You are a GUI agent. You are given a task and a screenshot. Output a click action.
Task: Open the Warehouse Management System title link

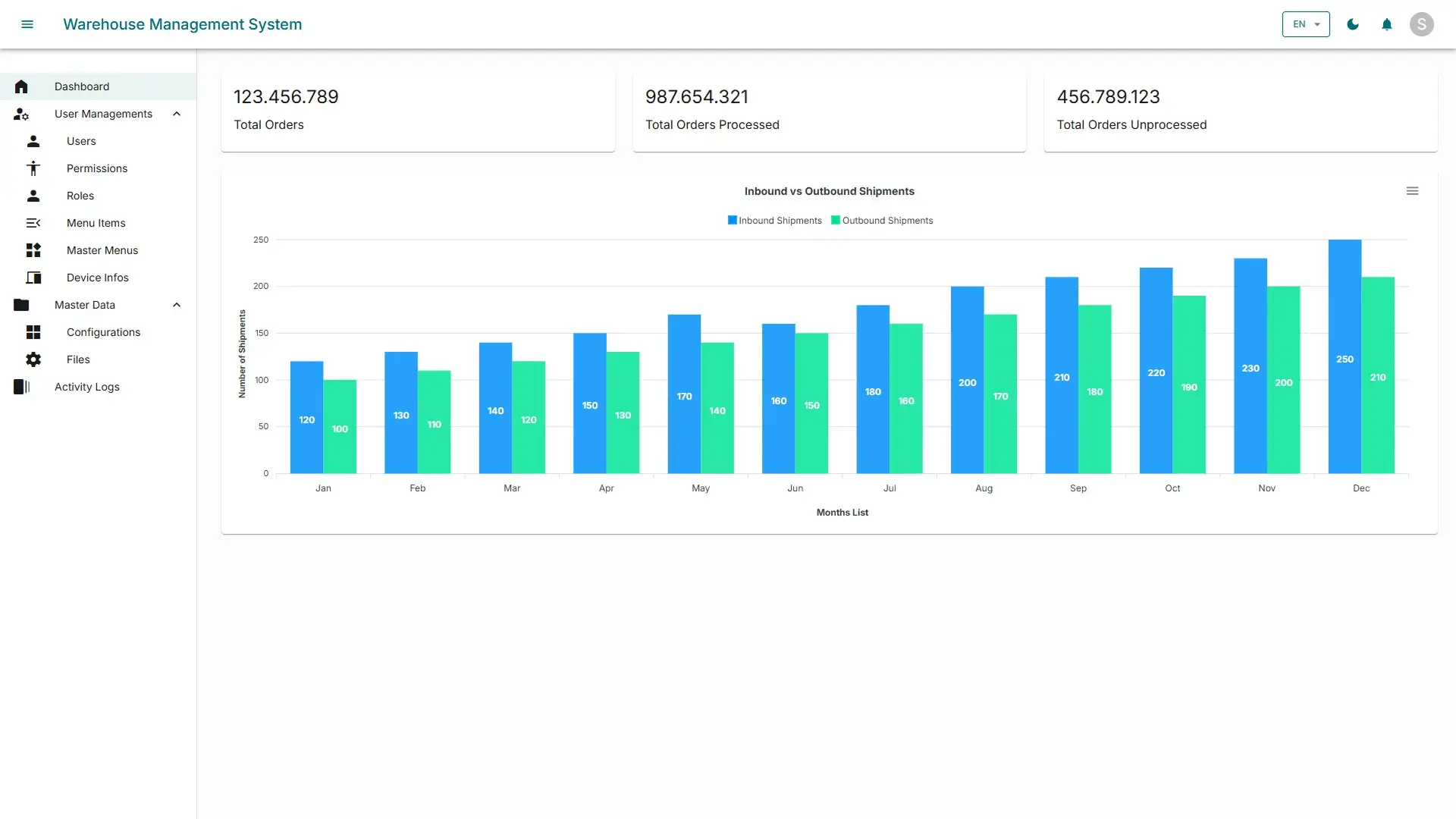click(x=182, y=24)
